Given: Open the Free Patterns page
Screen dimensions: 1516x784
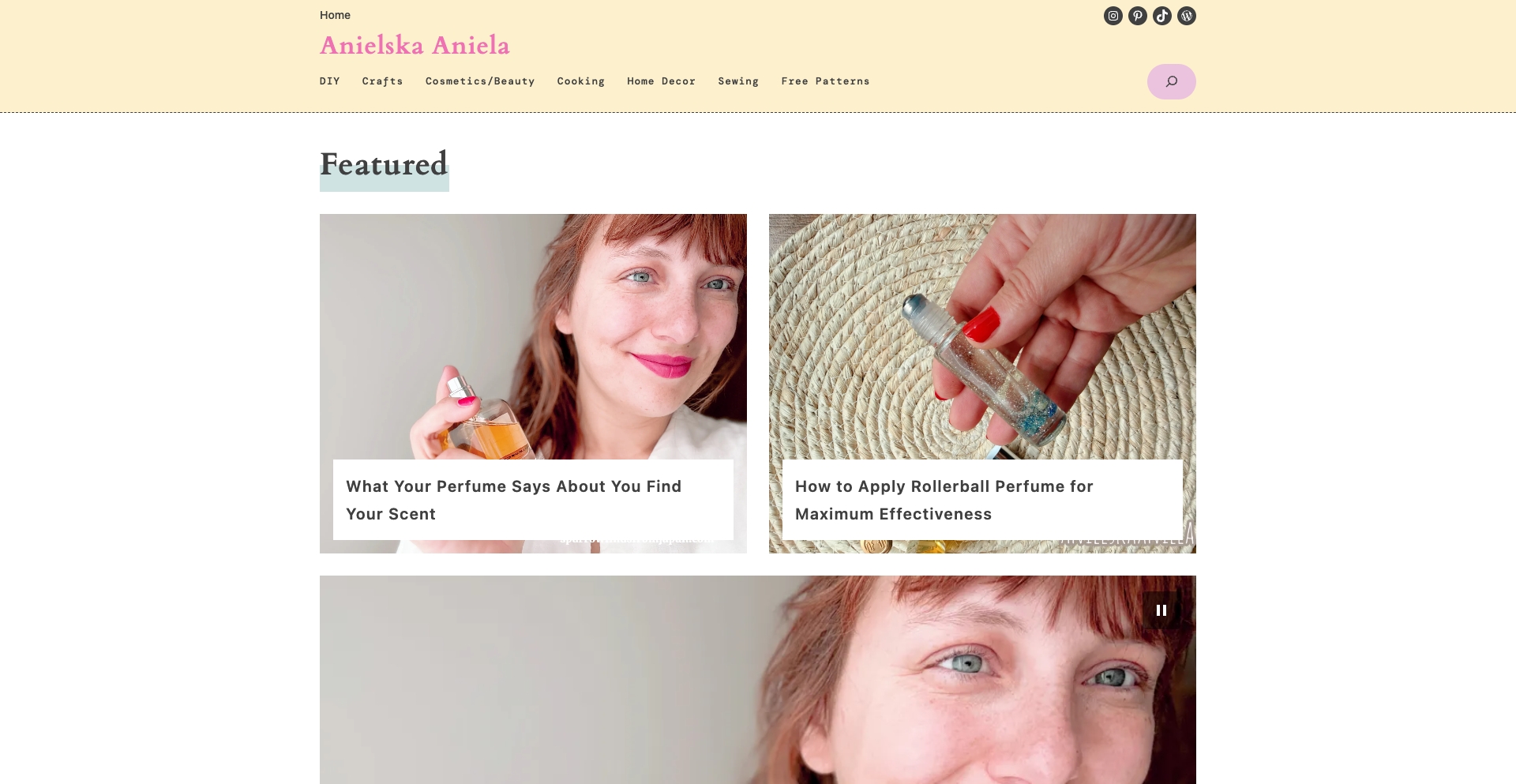Looking at the screenshot, I should (x=824, y=81).
